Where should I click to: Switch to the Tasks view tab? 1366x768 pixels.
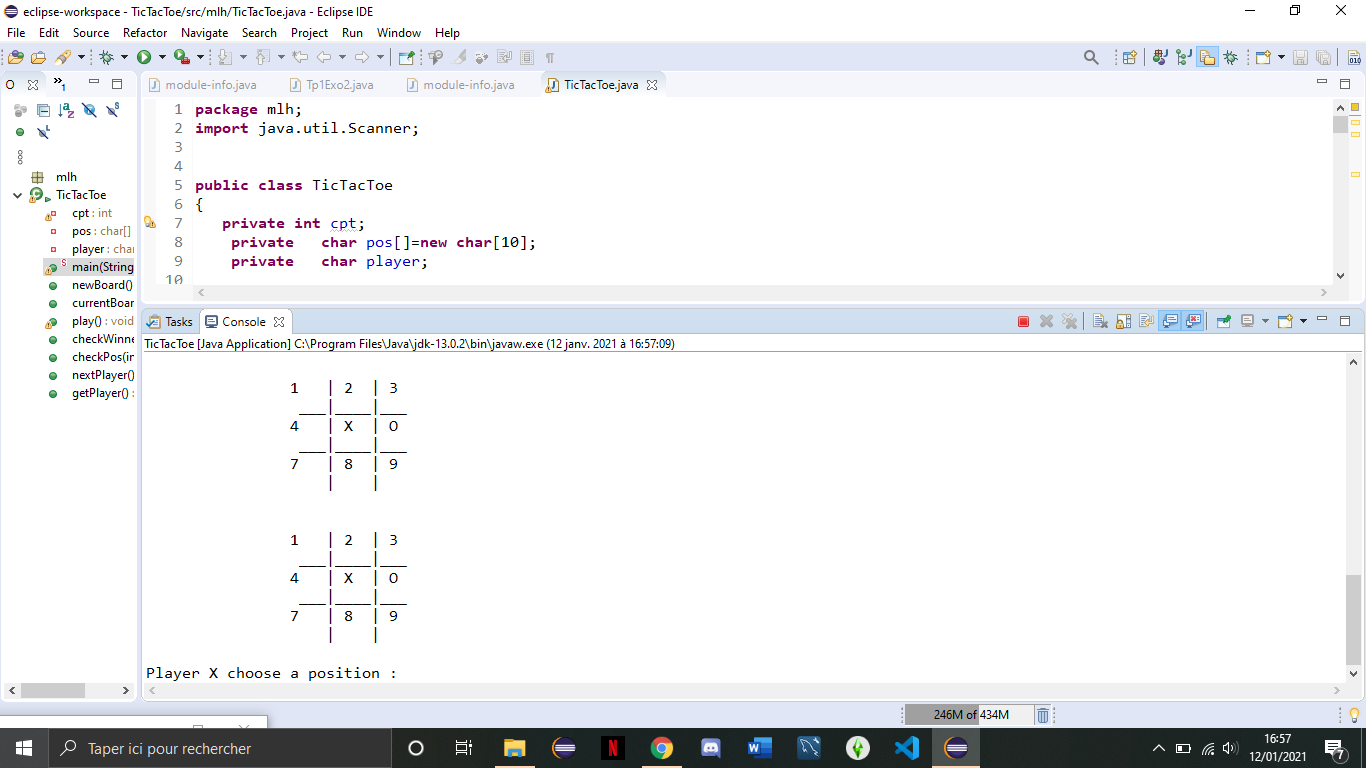pyautogui.click(x=169, y=321)
